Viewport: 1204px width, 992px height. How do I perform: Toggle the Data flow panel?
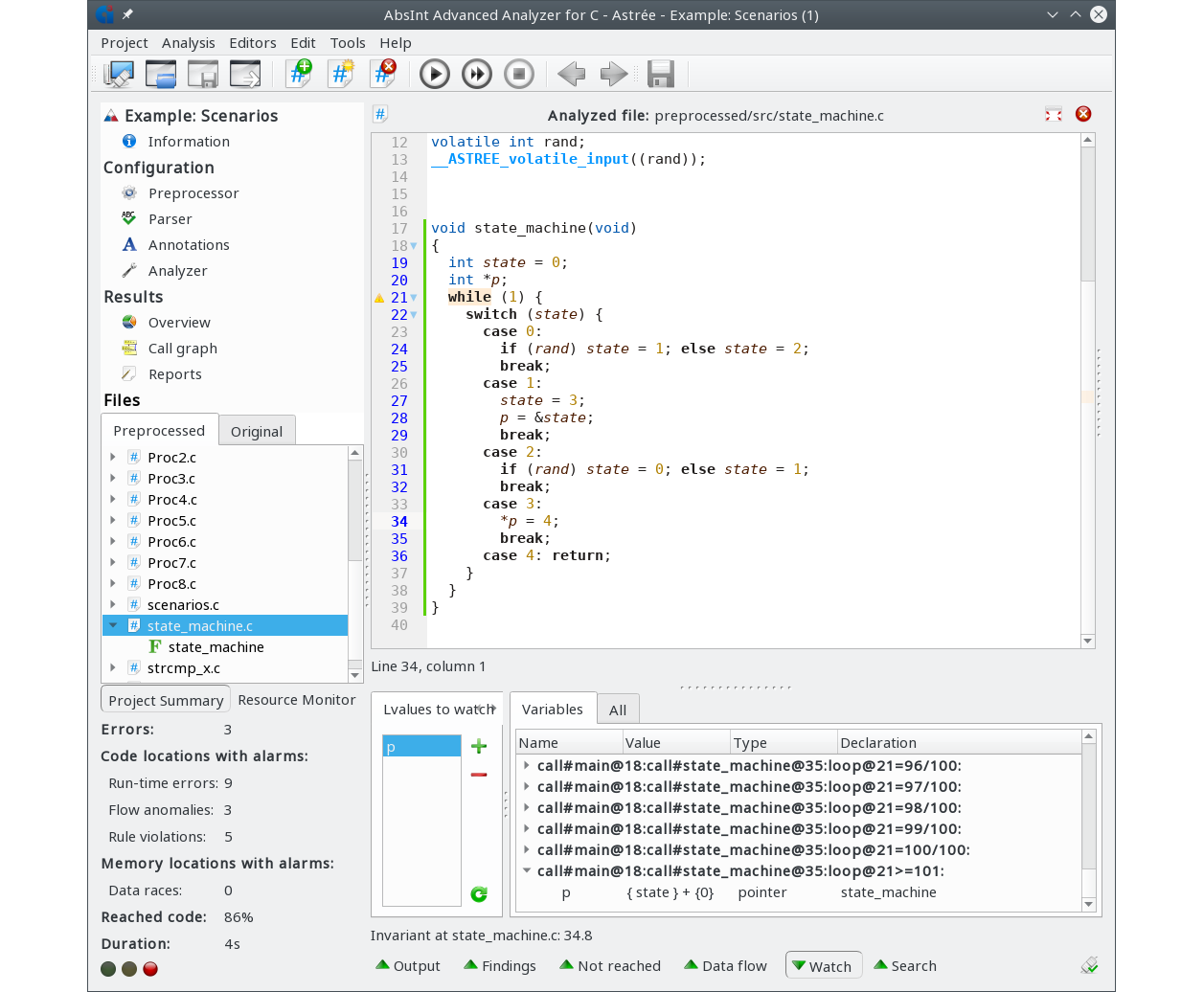[x=725, y=965]
